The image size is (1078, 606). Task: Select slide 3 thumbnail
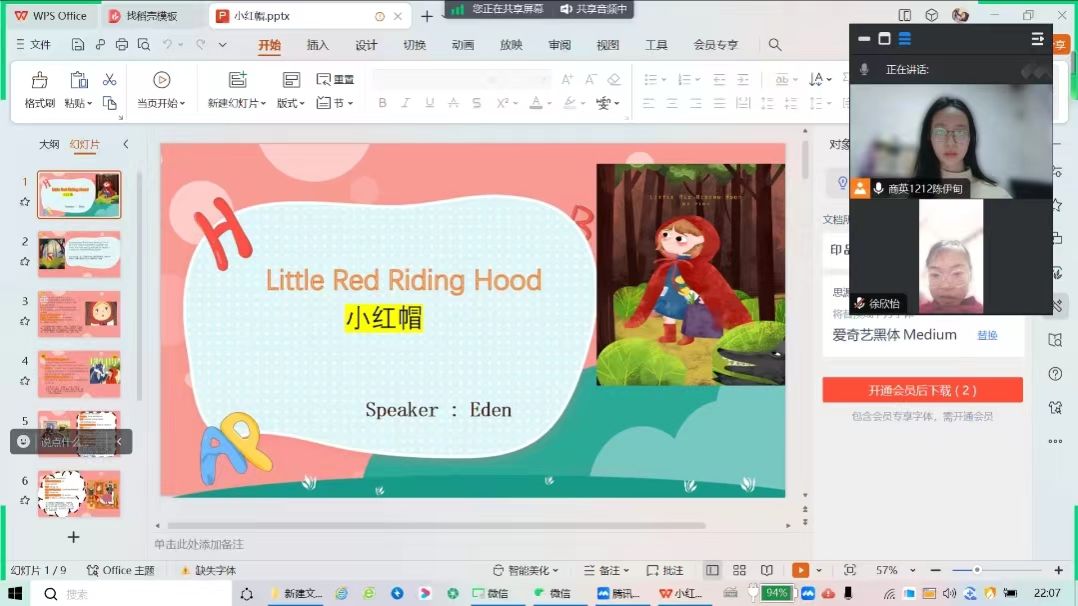(x=79, y=314)
